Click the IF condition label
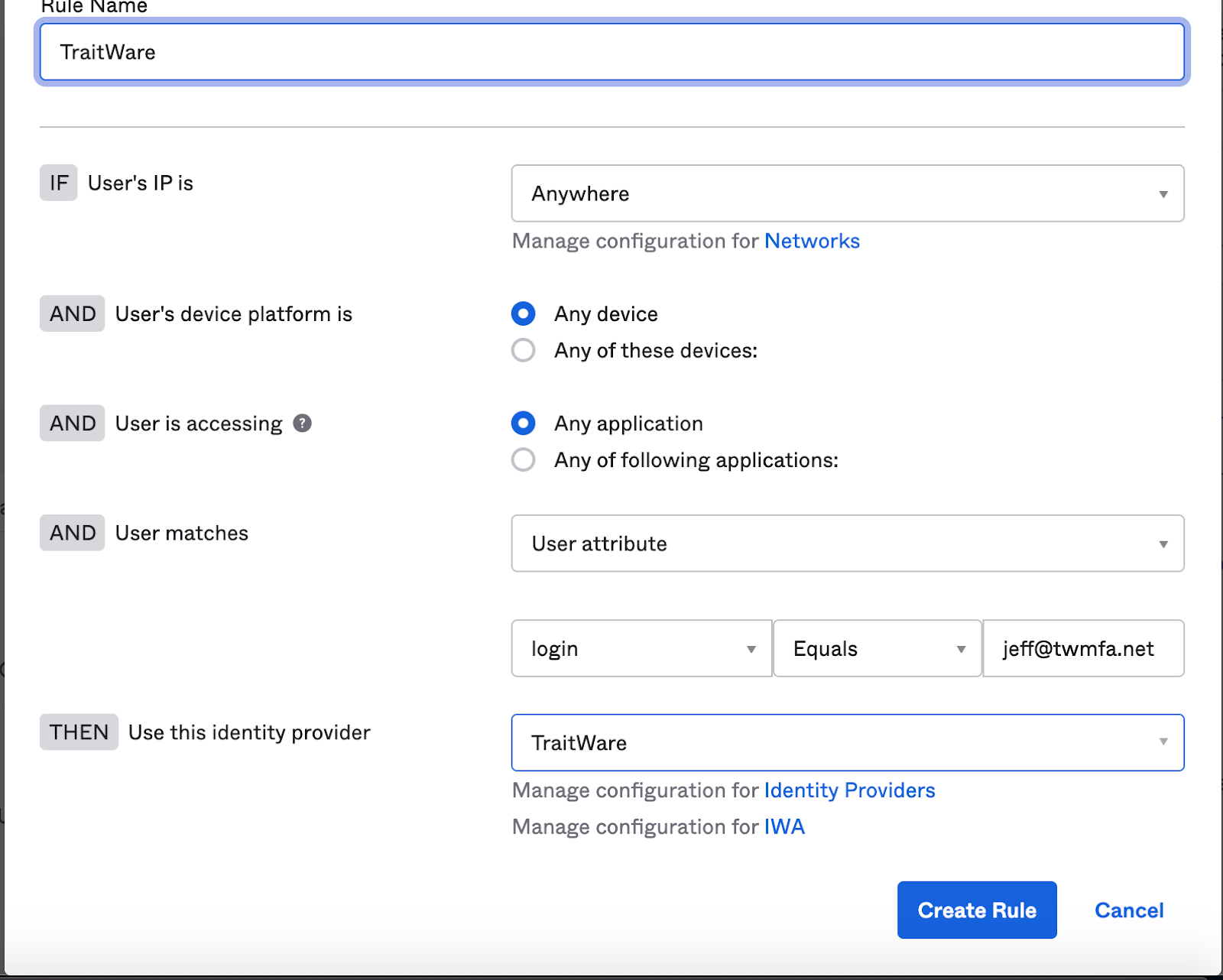Image resolution: width=1223 pixels, height=980 pixels. click(59, 183)
